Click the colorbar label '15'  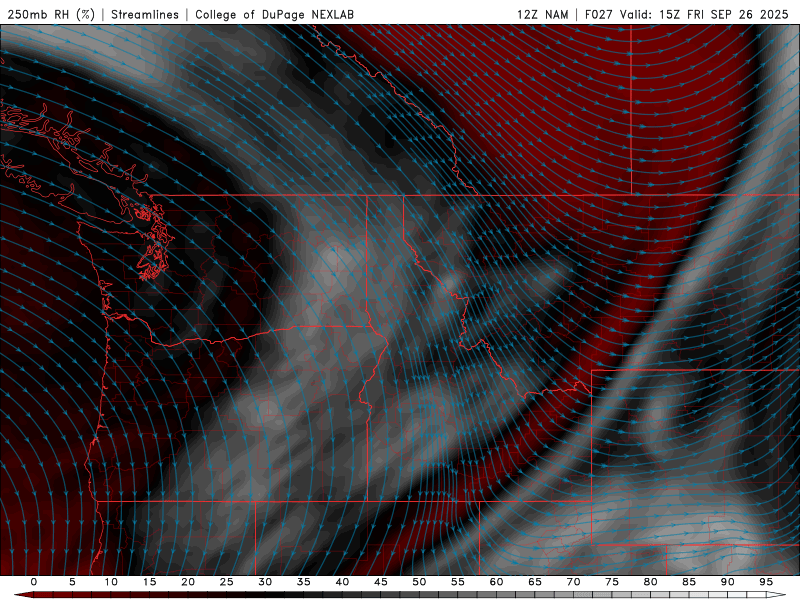149,582
